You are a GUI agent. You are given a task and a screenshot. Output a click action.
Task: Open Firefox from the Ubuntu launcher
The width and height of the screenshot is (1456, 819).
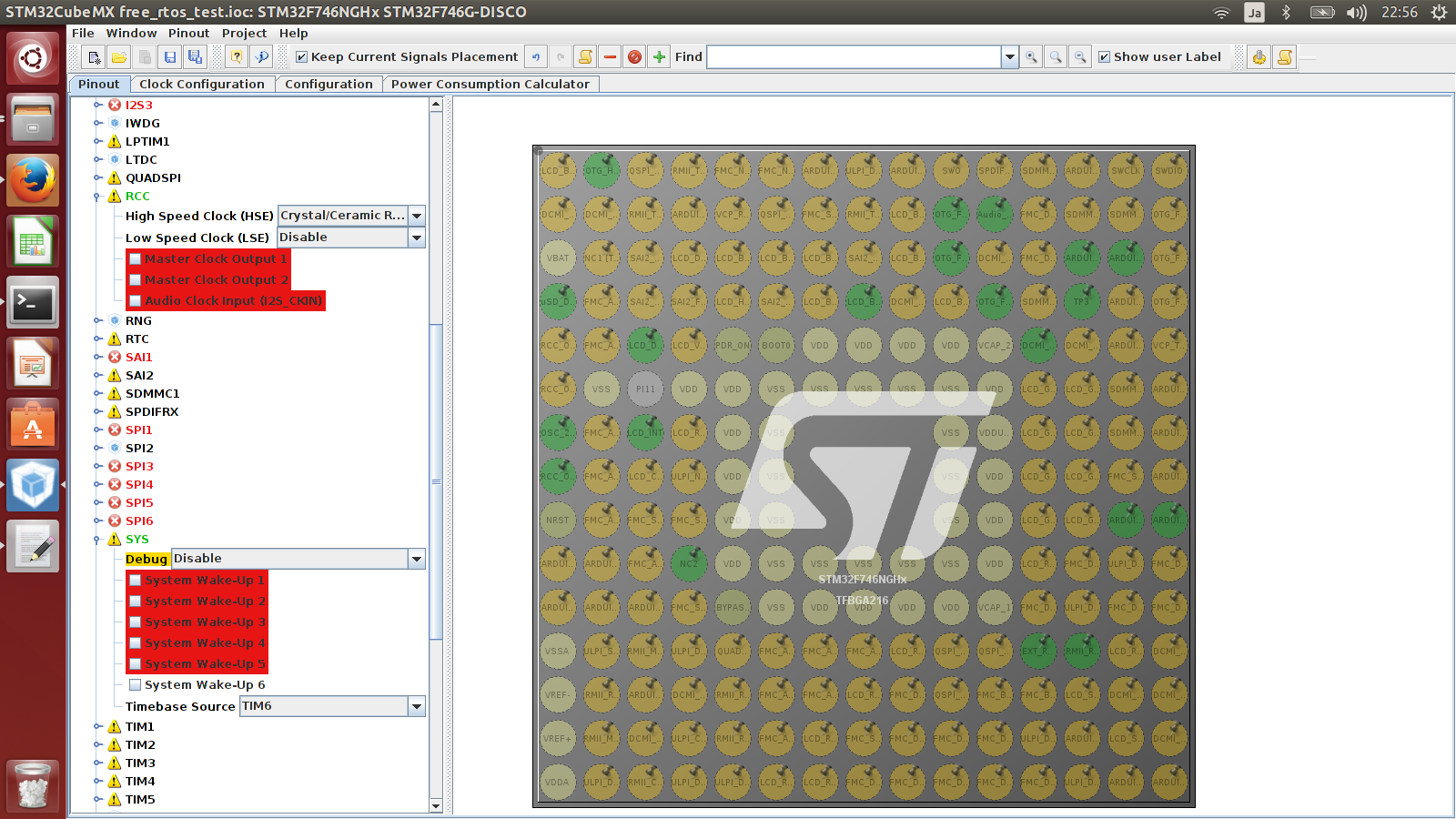point(34,180)
